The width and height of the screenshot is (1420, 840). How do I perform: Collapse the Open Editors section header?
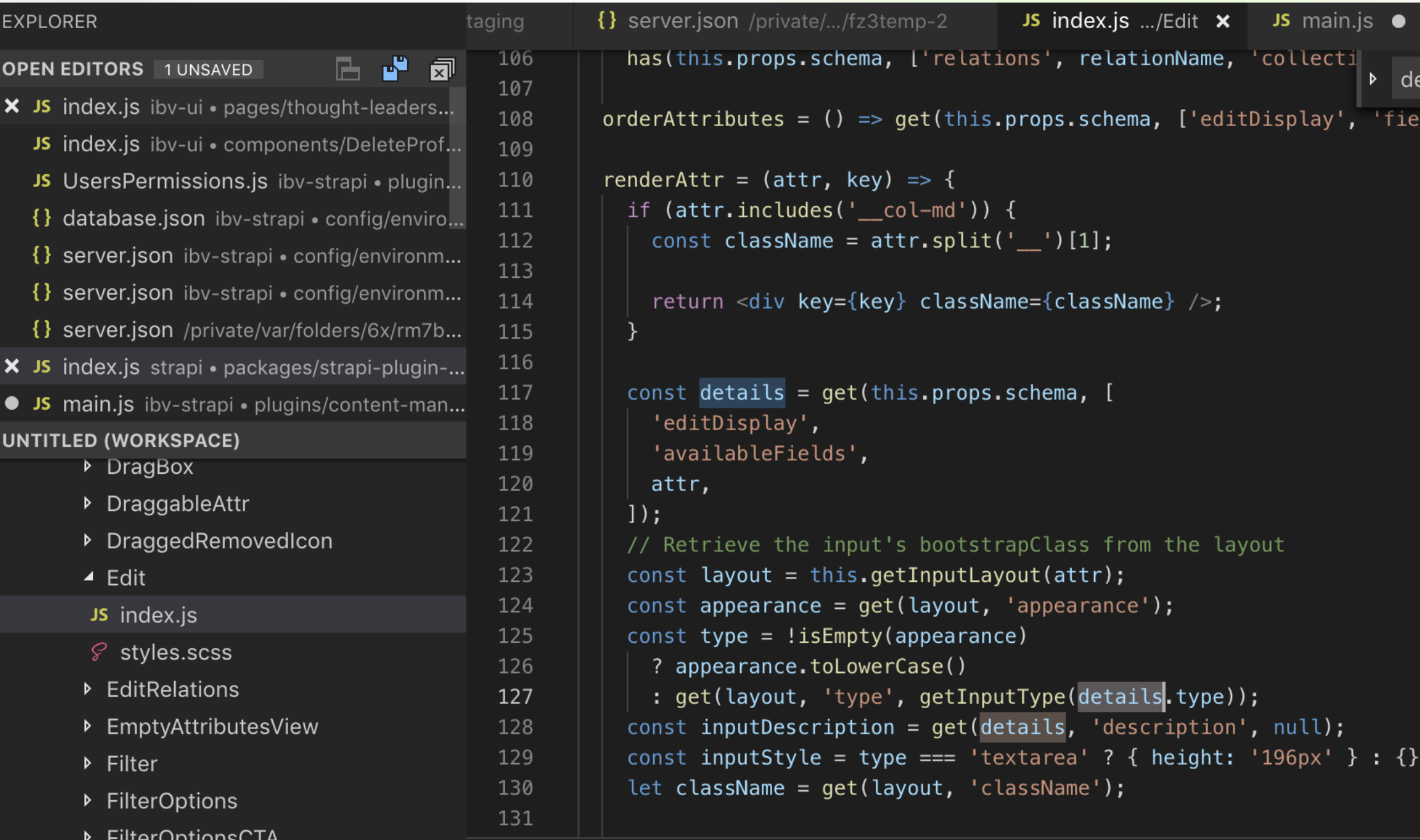point(72,69)
